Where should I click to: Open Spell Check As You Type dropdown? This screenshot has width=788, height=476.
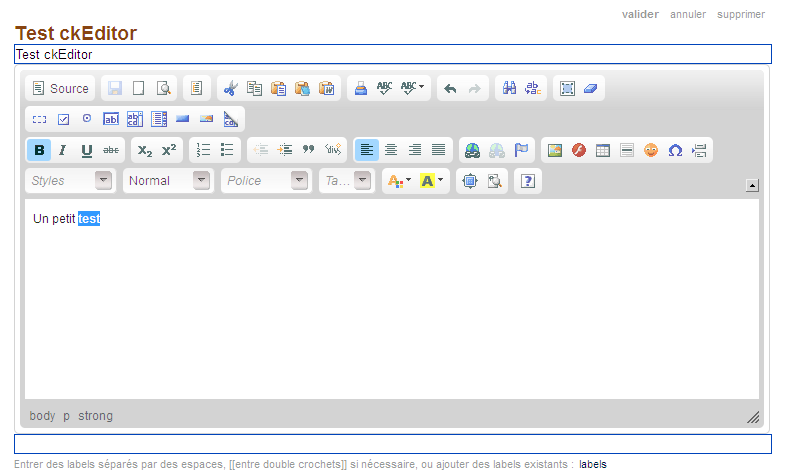(412, 88)
